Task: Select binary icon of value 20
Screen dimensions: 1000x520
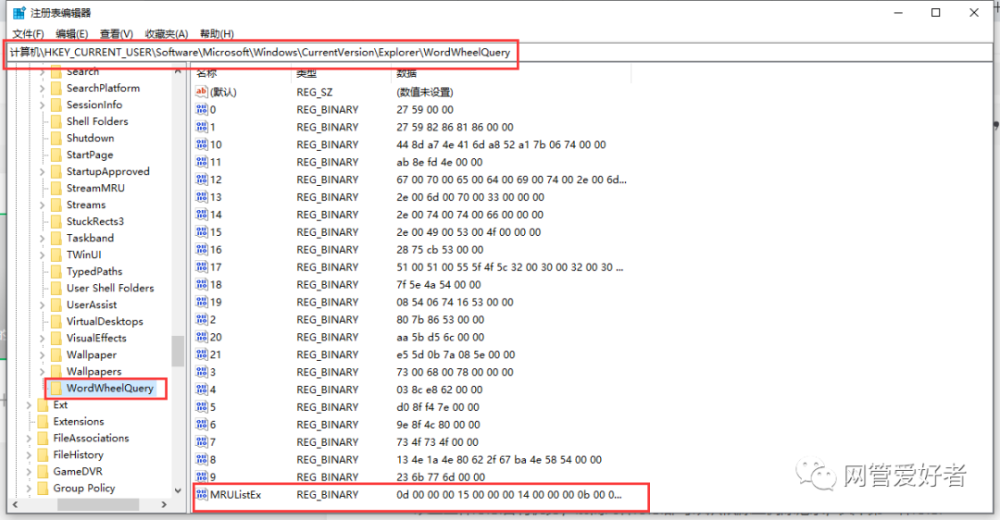Action: pos(202,337)
